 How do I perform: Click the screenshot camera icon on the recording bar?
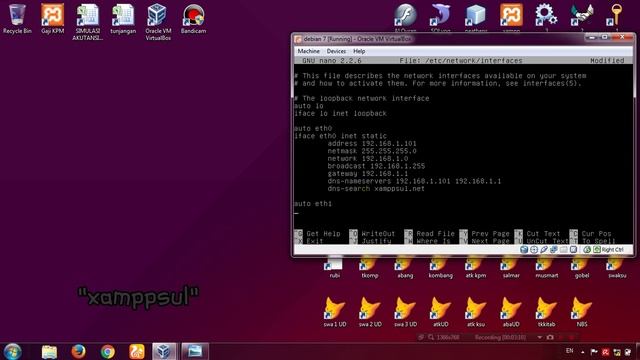point(550,338)
